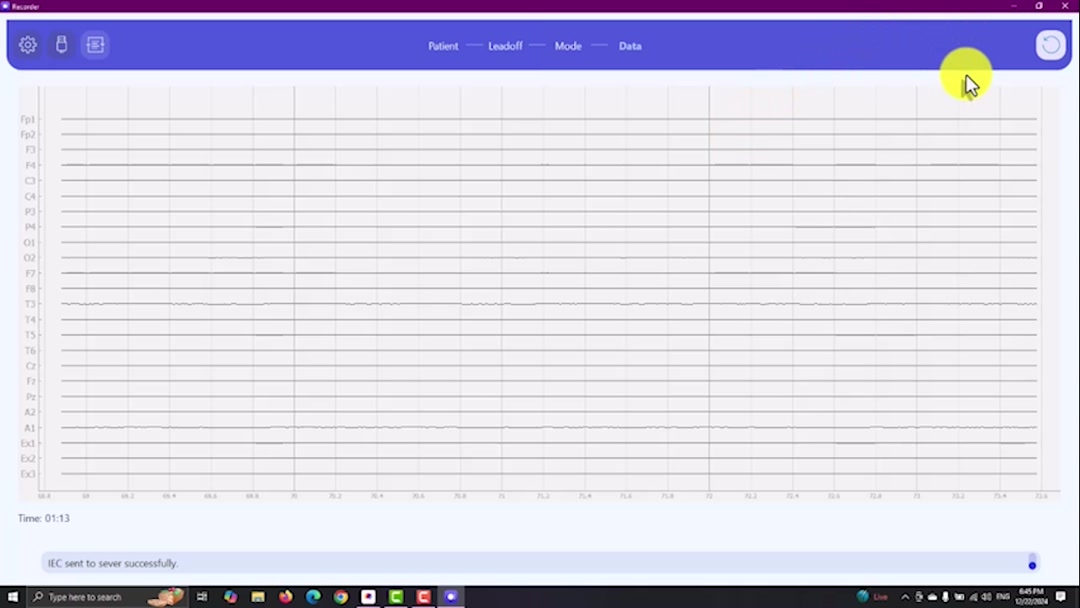
Task: Click the Time: 01:13 elapsed readout
Action: click(43, 518)
